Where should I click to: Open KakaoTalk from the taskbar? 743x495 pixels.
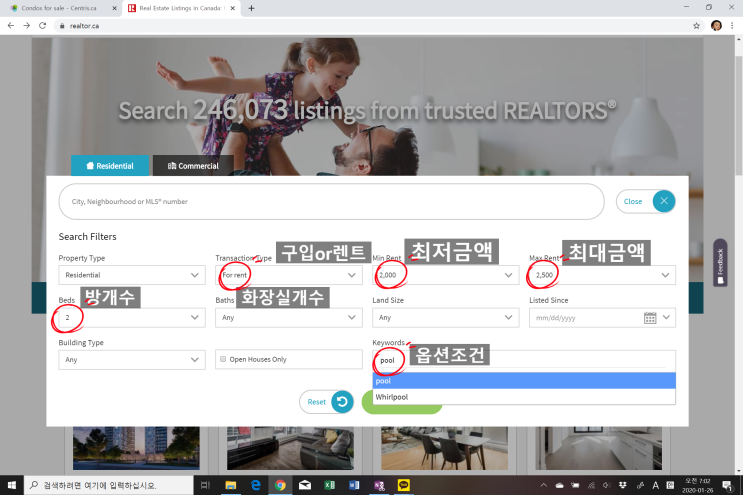click(x=404, y=485)
